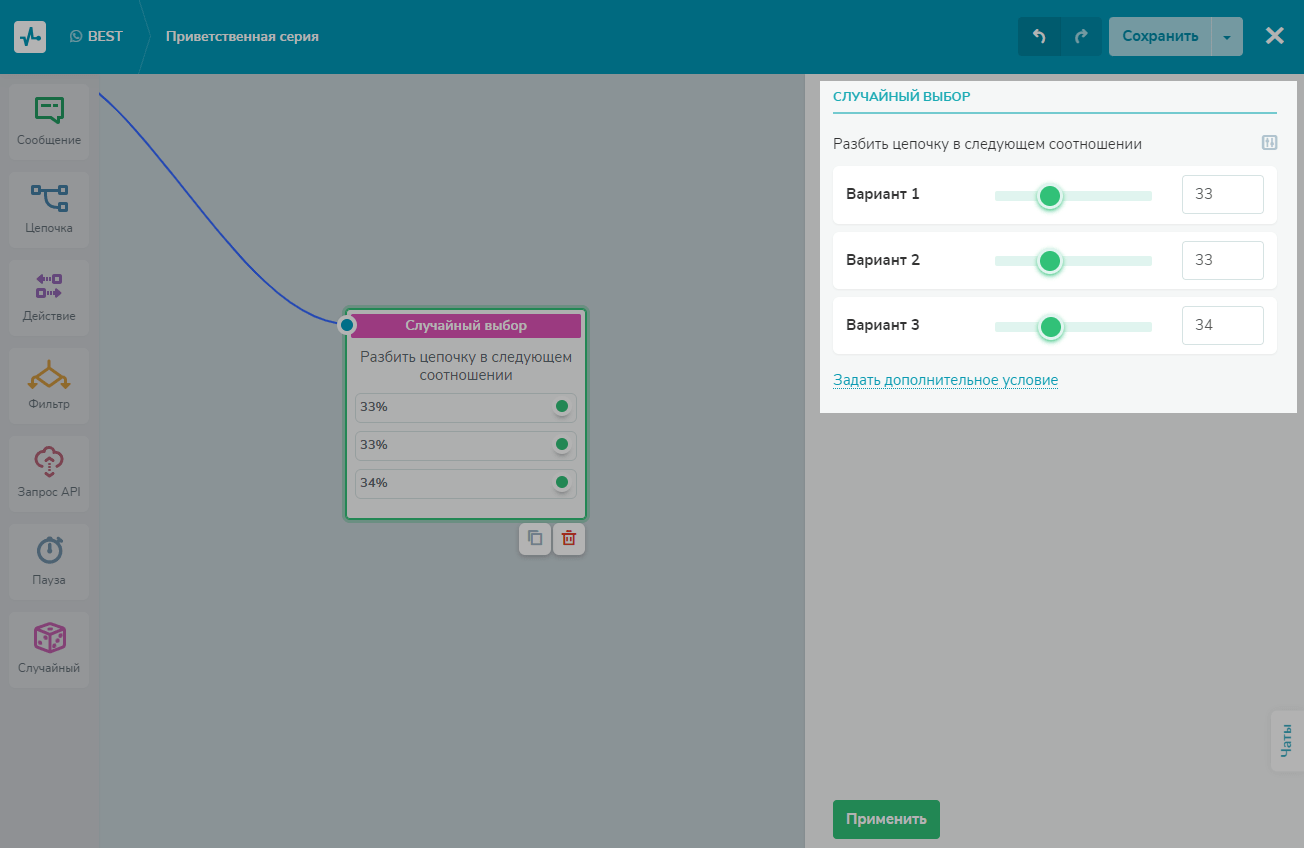
Task: Click the green output connector for 34%
Action: [562, 482]
